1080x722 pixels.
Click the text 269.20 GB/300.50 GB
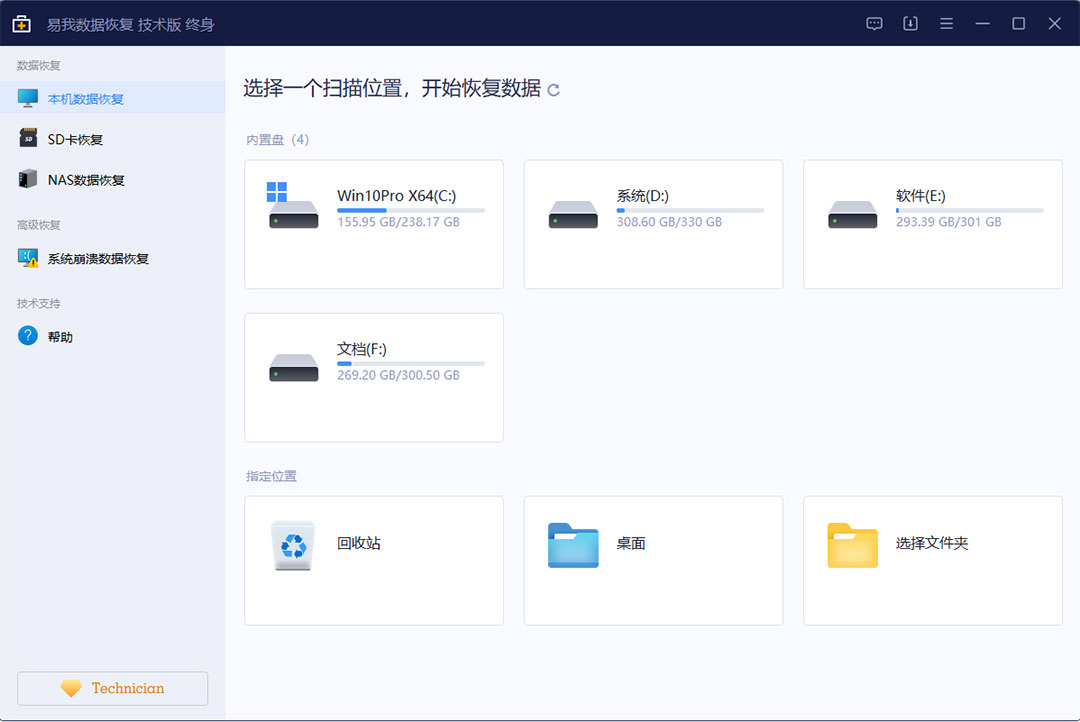coord(398,375)
